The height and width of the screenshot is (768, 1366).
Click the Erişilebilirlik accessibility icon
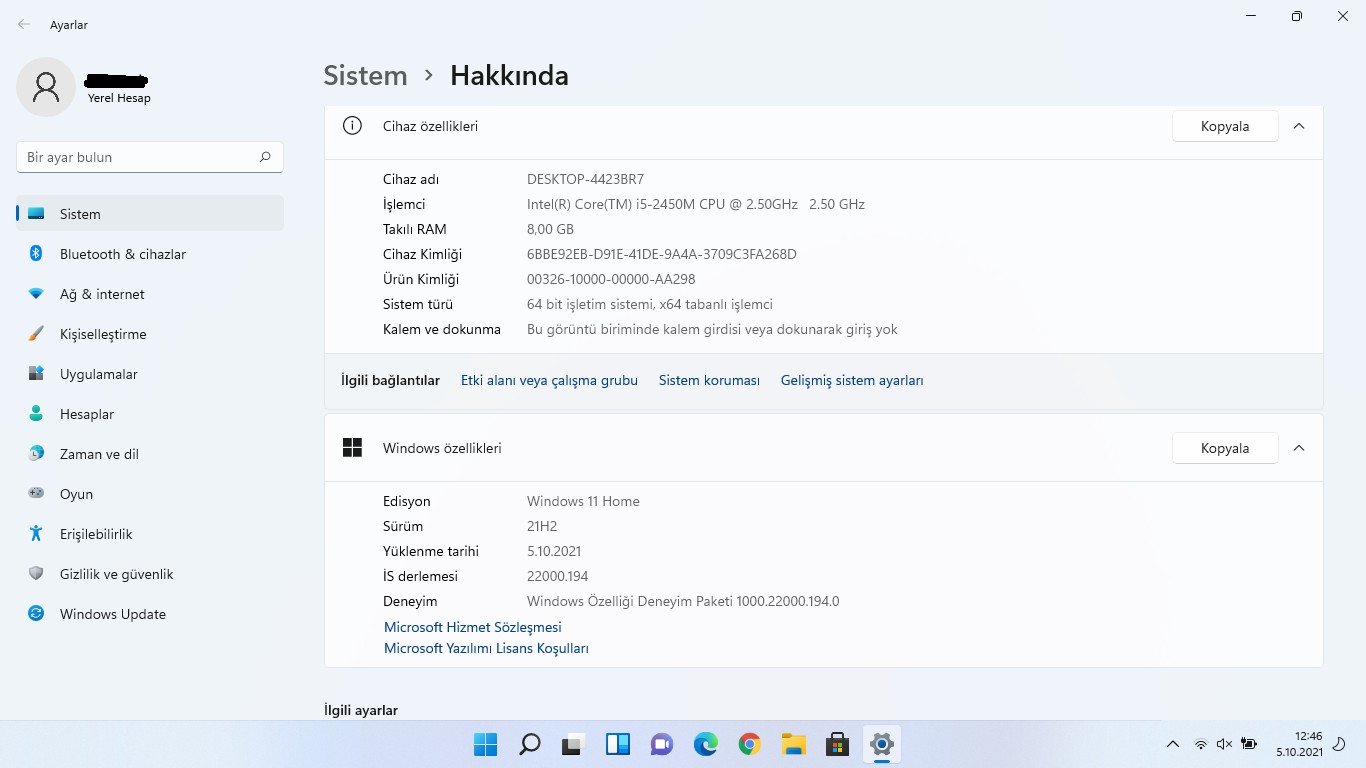[36, 534]
